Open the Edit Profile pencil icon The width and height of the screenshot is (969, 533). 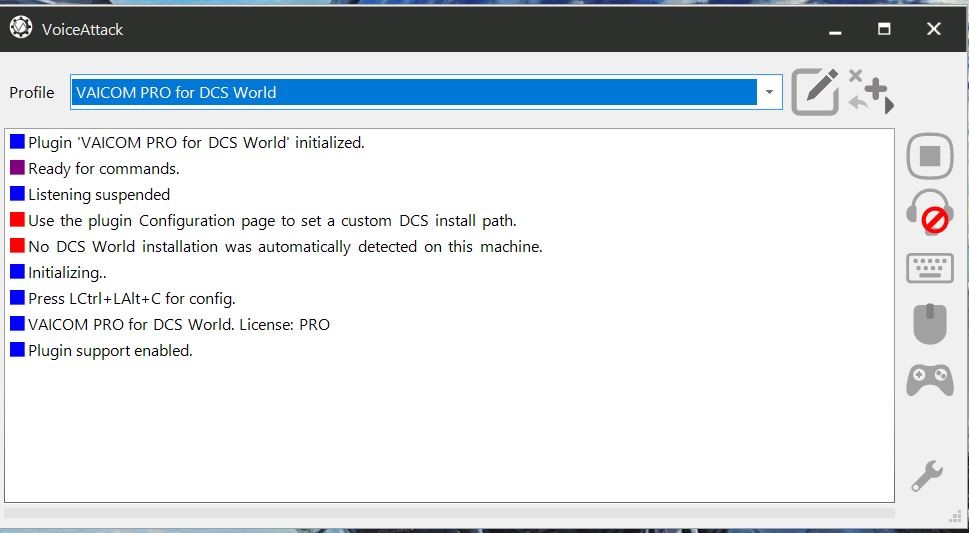pyautogui.click(x=815, y=92)
